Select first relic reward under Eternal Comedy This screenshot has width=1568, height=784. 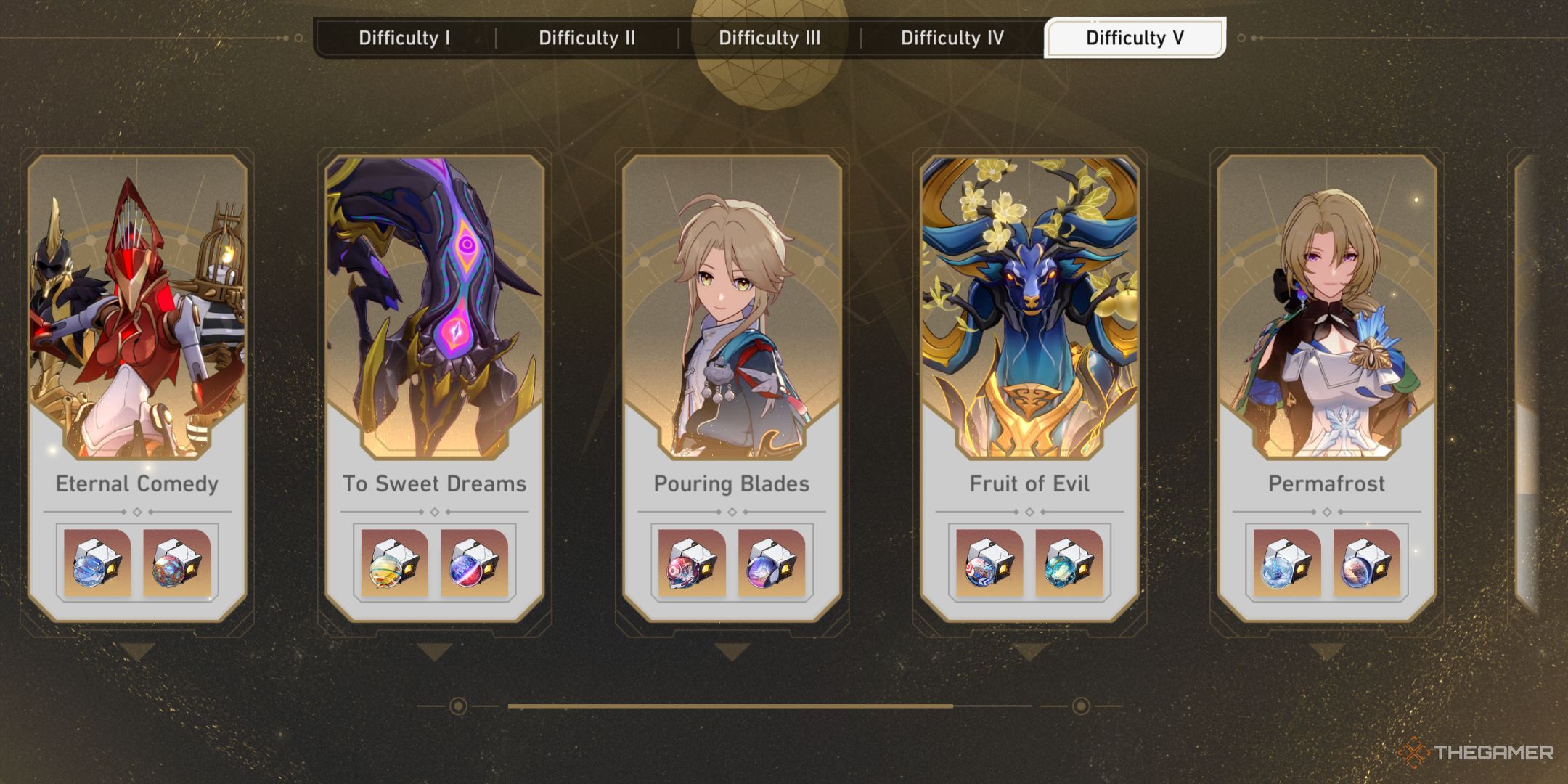[x=97, y=563]
